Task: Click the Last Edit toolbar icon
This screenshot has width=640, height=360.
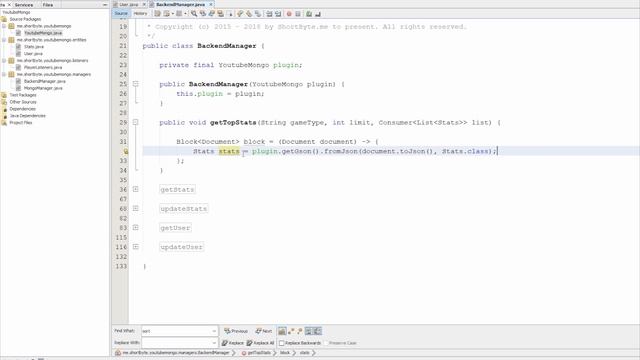Action: pyautogui.click(x=157, y=13)
